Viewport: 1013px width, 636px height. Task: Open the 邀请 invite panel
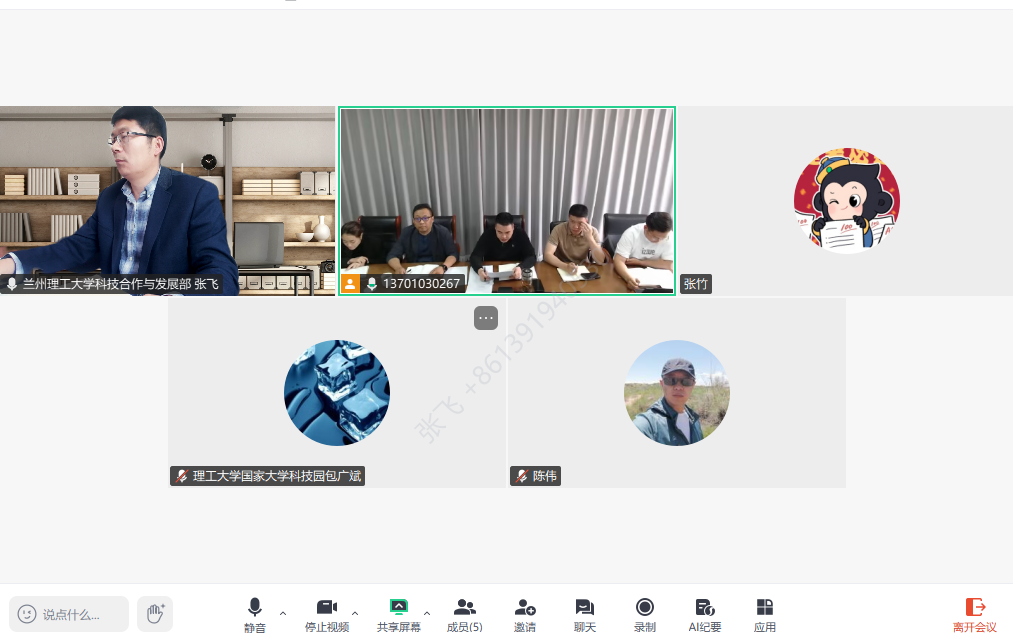point(524,614)
